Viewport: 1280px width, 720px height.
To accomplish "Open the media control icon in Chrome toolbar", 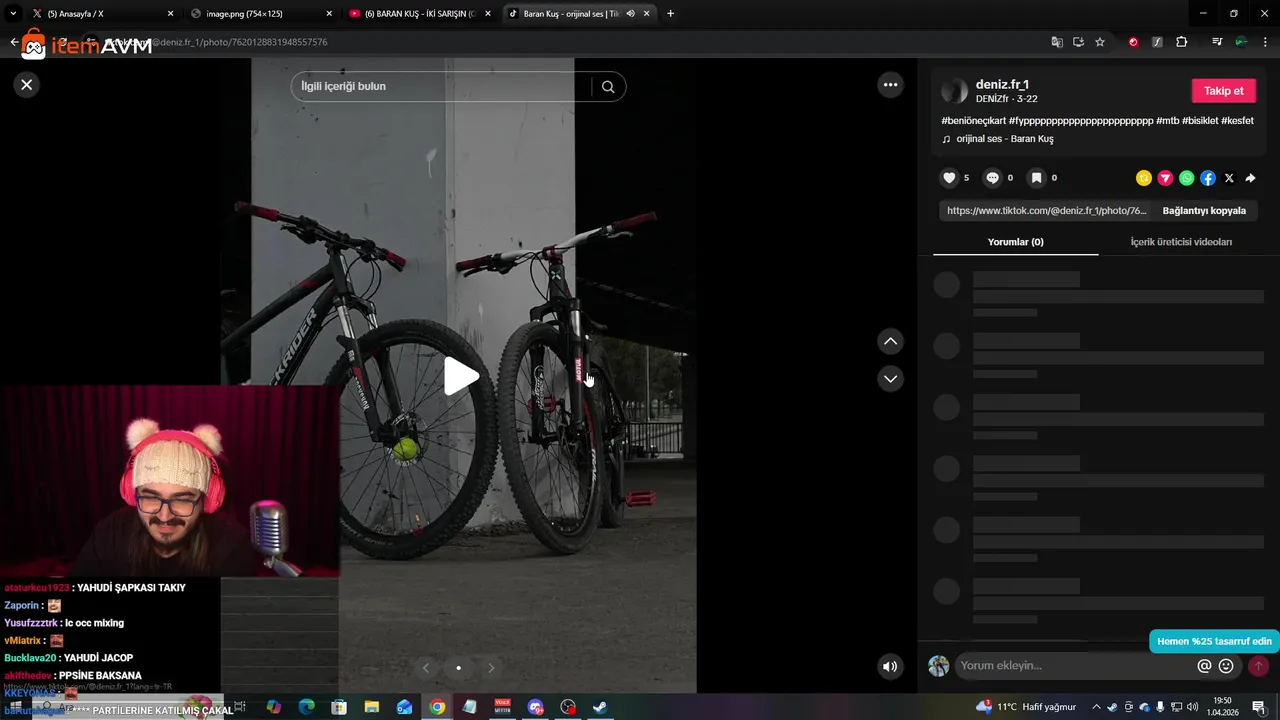I will point(1216,42).
